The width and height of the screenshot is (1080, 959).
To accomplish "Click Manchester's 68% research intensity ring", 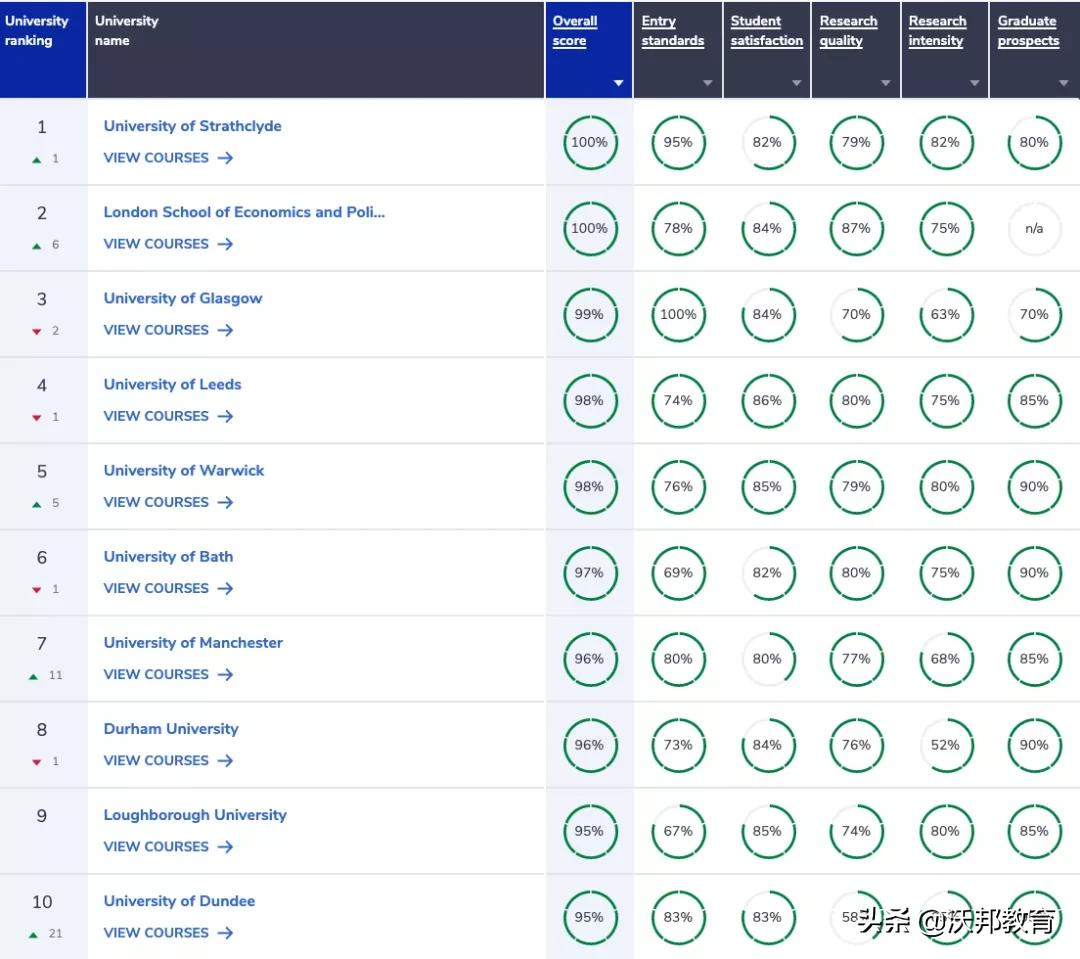I will click(946, 659).
